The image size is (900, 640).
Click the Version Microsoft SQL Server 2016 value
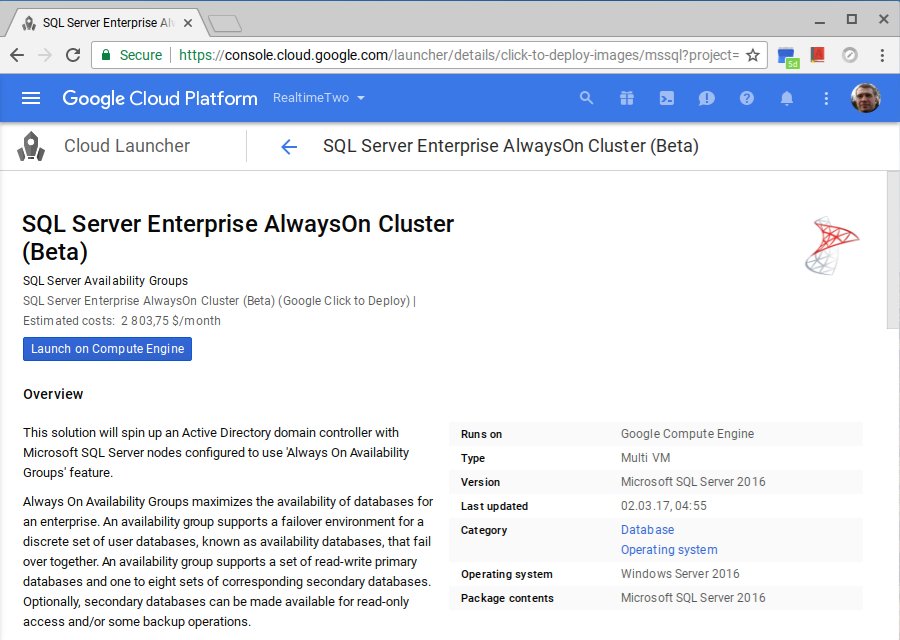click(693, 482)
